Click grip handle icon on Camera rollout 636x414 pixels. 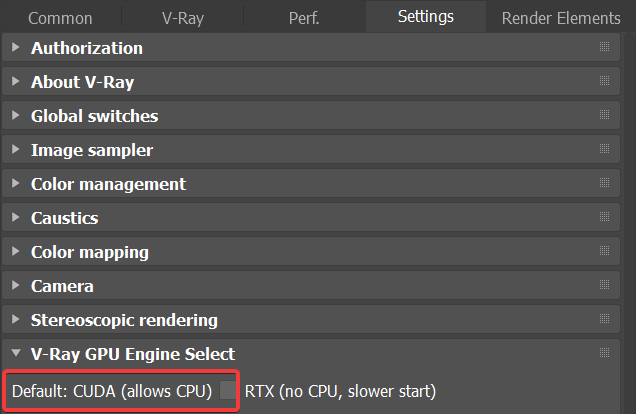pyautogui.click(x=604, y=285)
